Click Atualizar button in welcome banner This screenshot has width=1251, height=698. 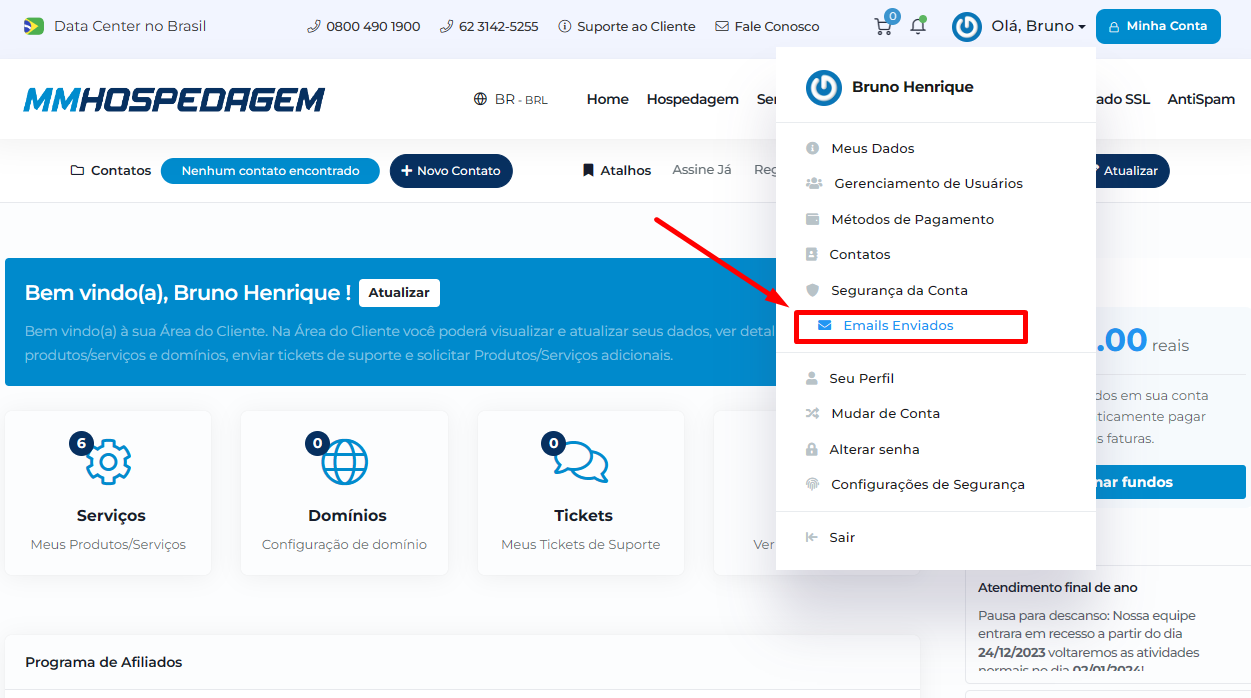399,293
